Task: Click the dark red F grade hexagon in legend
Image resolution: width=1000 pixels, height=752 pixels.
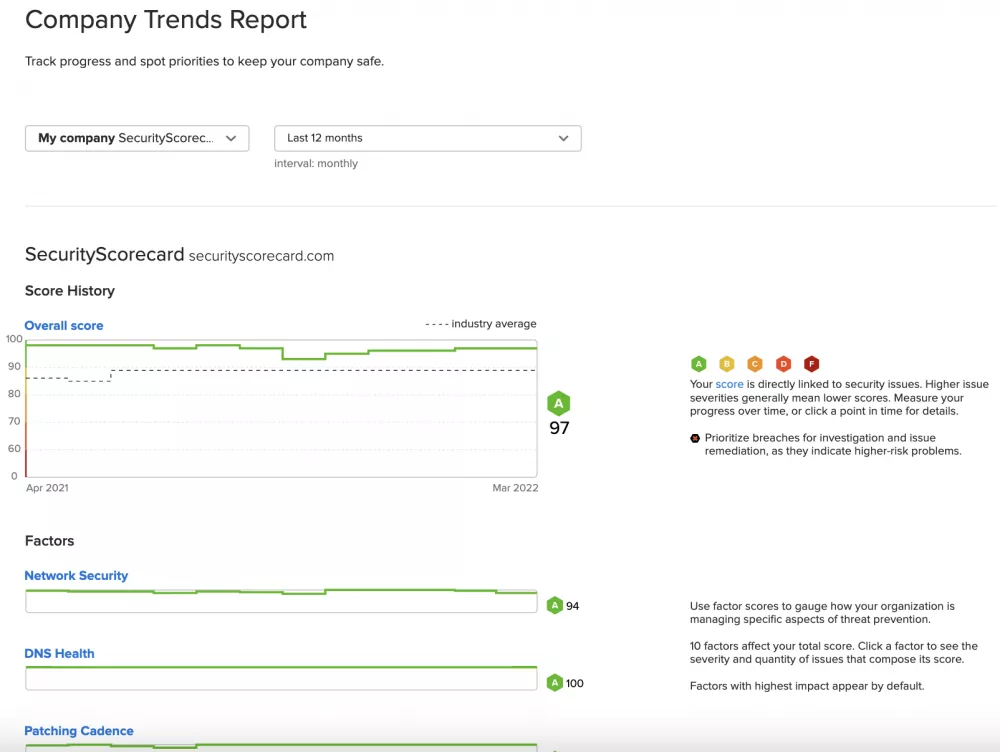Action: 811,364
